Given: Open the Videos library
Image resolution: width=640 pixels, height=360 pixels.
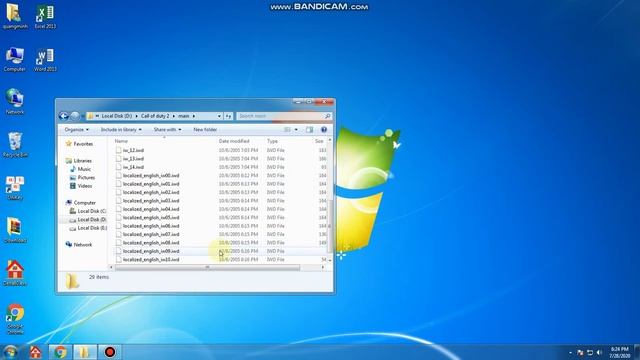Looking at the screenshot, I should (81, 186).
